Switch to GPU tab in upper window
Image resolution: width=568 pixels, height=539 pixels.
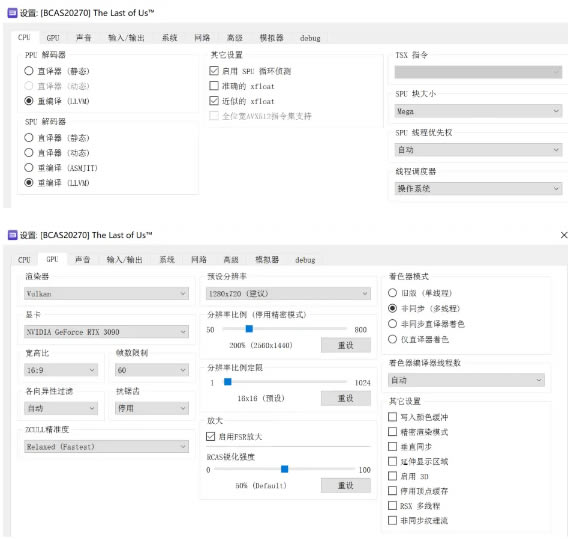tap(53, 38)
